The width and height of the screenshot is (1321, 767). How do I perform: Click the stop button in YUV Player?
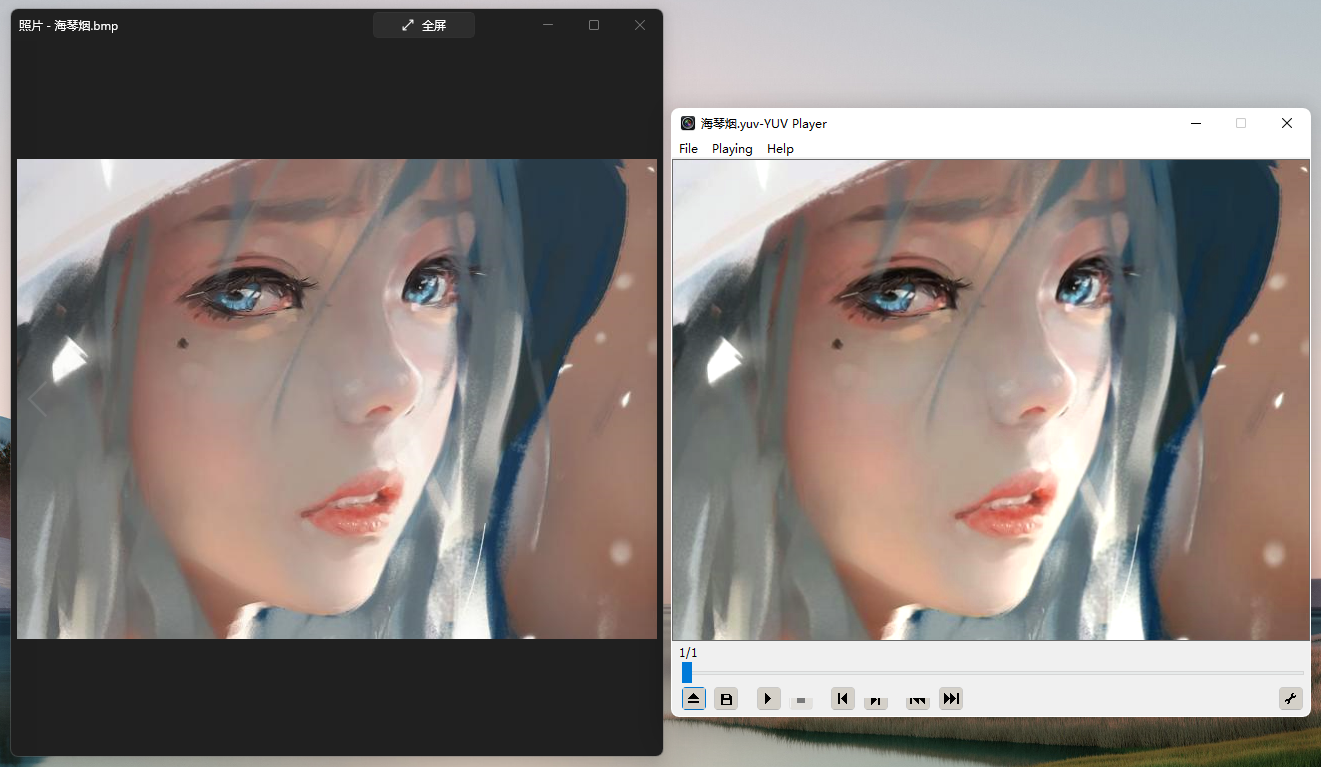pos(801,701)
